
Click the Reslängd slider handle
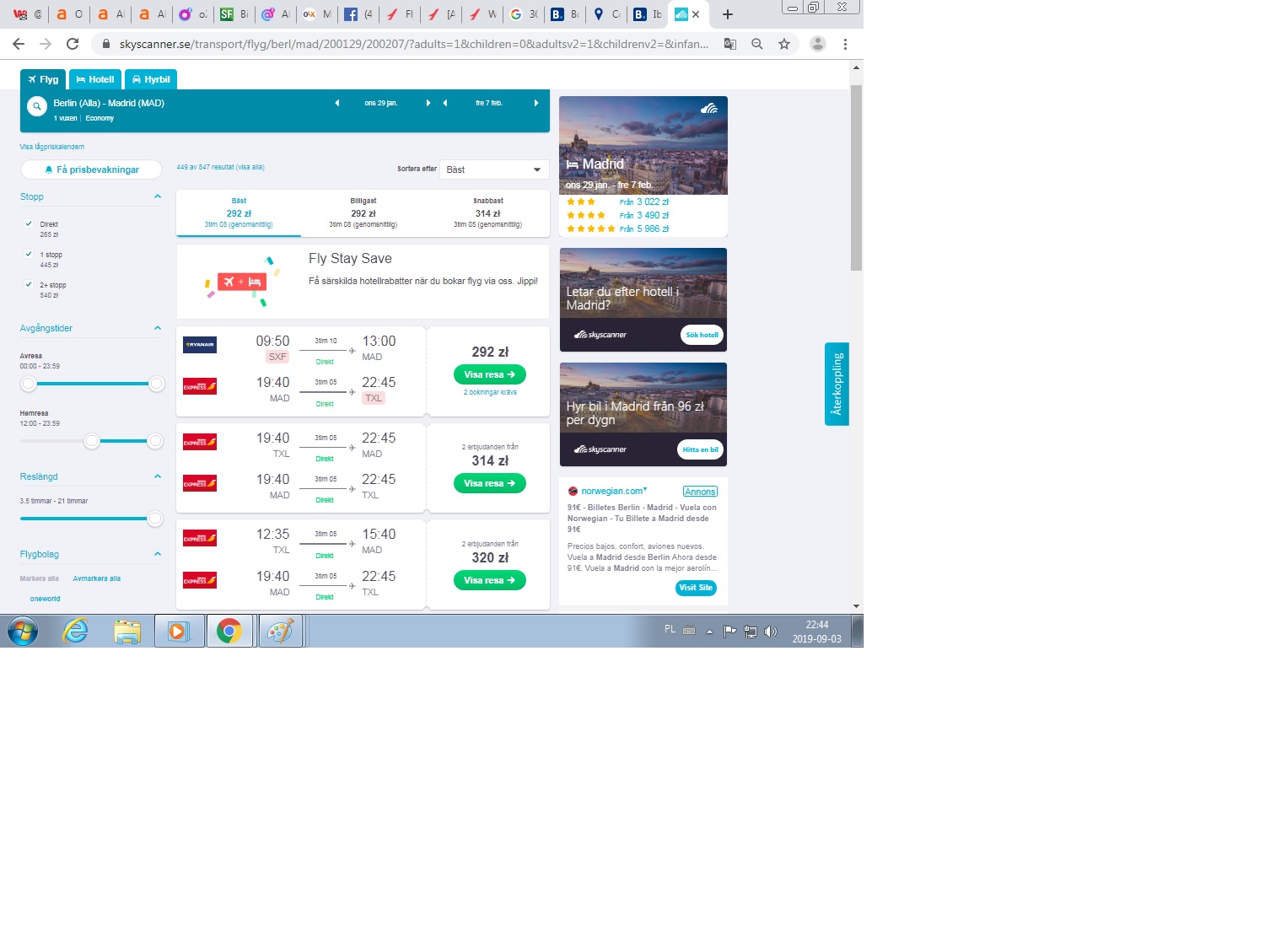click(155, 519)
